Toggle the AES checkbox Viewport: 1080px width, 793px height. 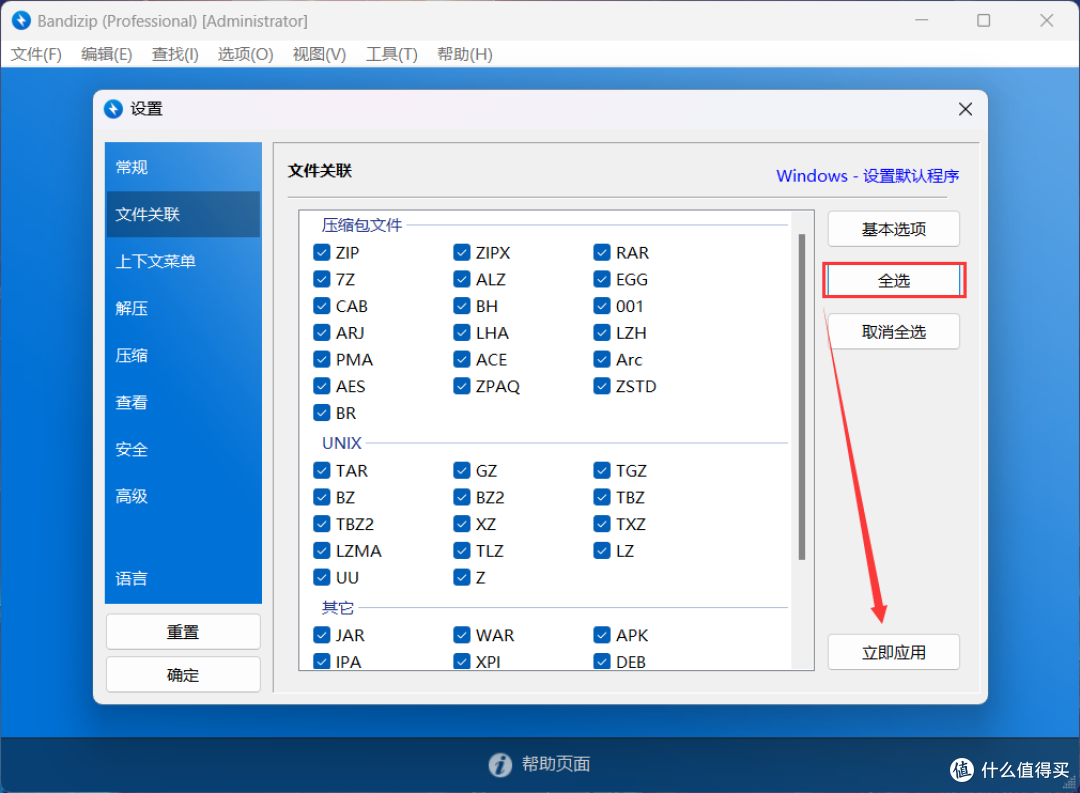[322, 386]
